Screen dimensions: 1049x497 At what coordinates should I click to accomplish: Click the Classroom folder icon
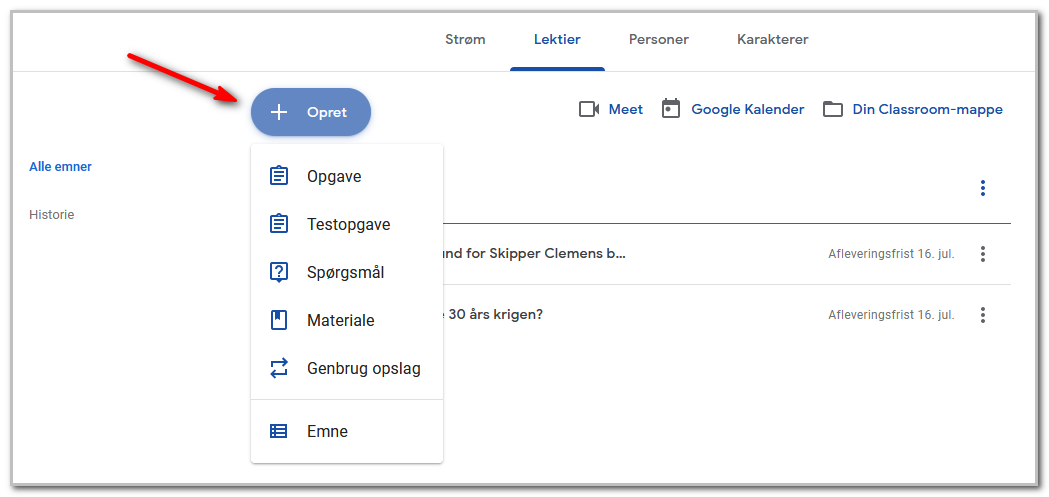pyautogui.click(x=833, y=109)
